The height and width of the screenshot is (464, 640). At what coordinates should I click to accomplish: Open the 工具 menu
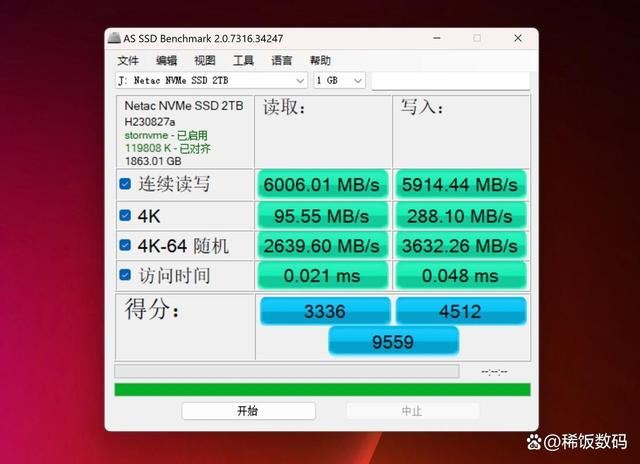(x=243, y=61)
